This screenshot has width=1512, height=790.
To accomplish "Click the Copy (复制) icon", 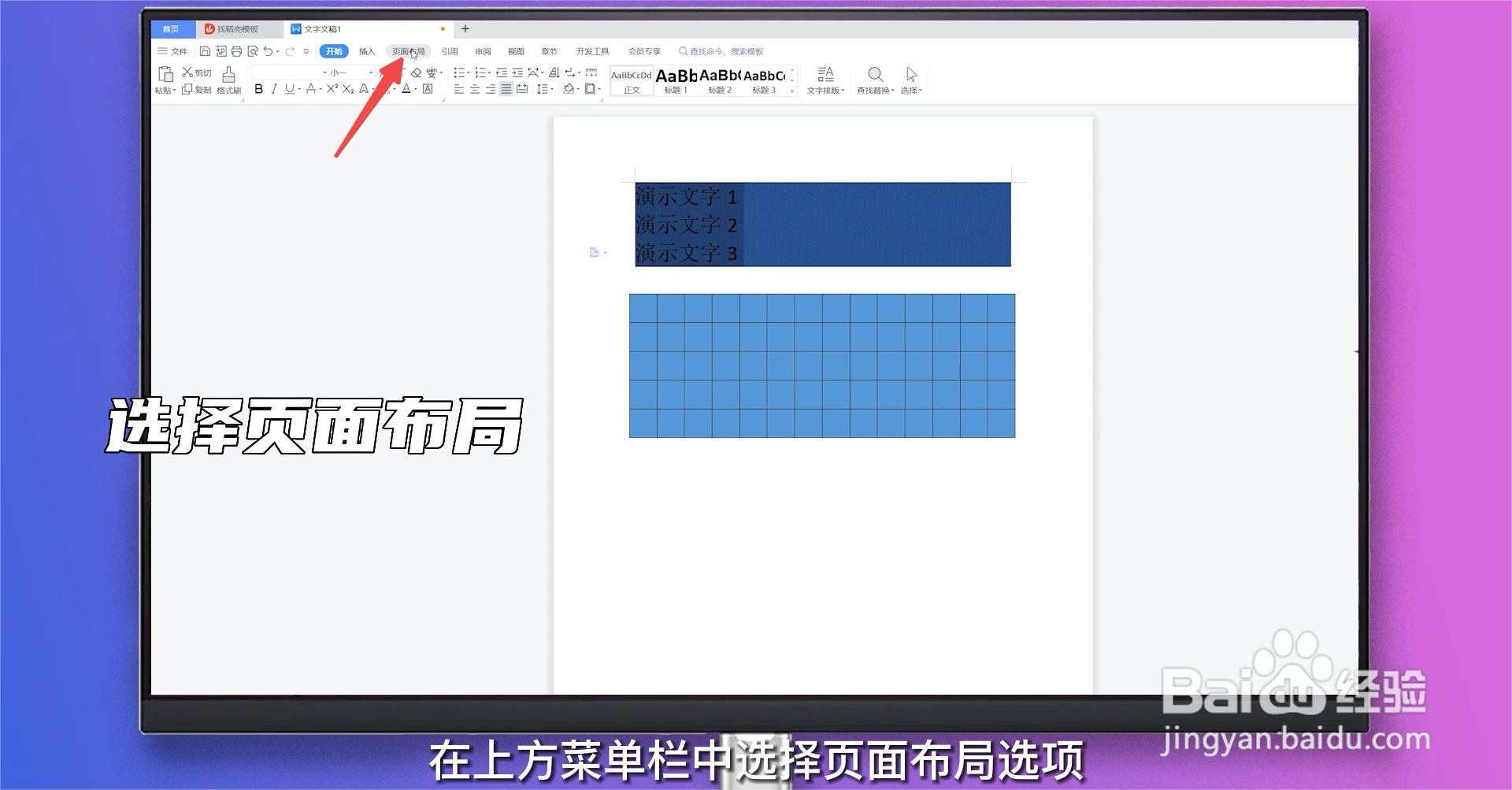I will (x=187, y=90).
